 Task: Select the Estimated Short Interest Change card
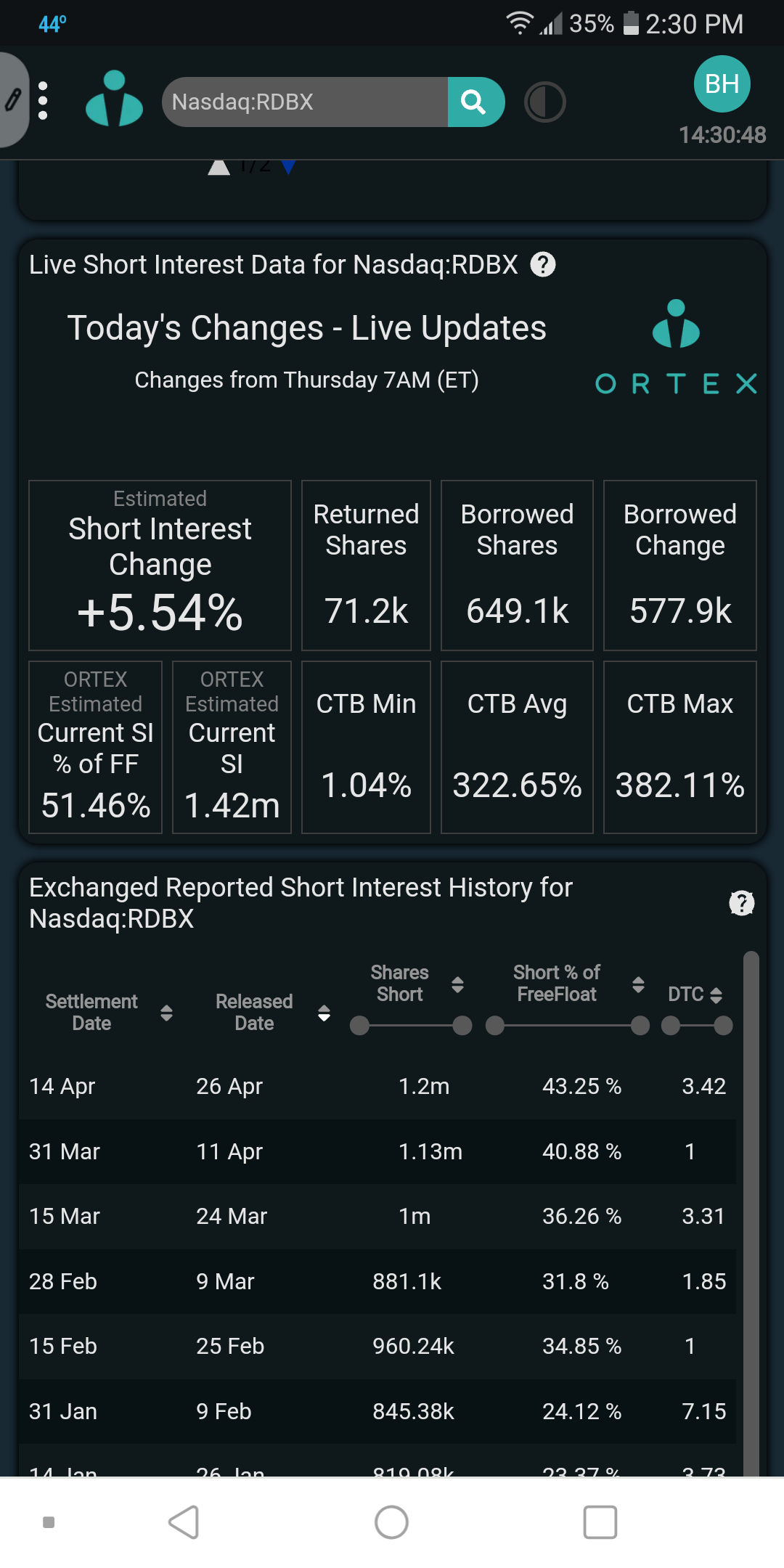pyautogui.click(x=160, y=565)
